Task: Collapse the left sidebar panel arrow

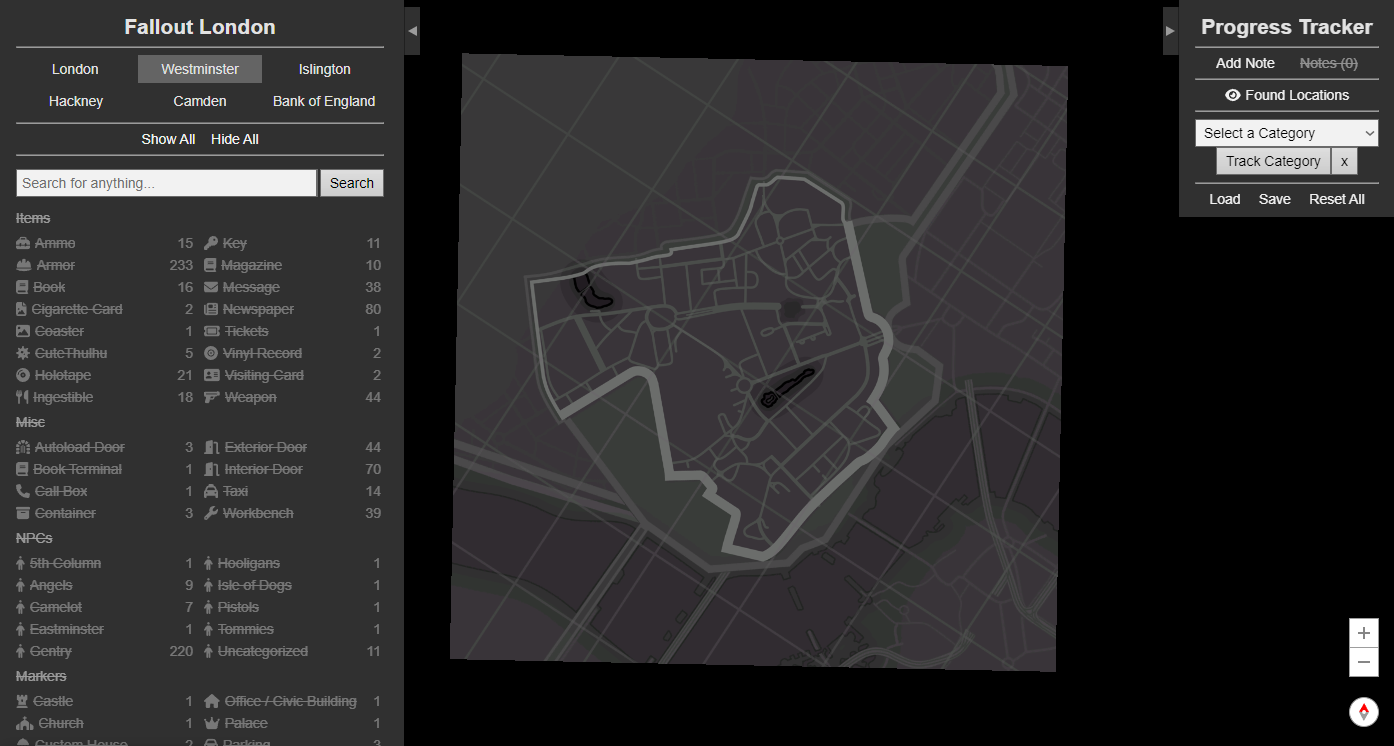Action: point(412,31)
